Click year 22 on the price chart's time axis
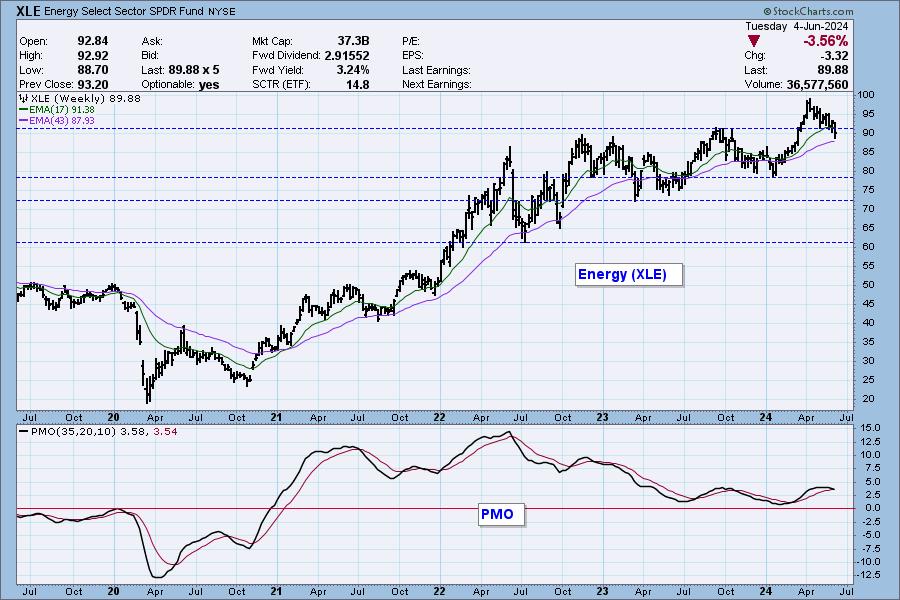The width and height of the screenshot is (900, 600). [439, 417]
